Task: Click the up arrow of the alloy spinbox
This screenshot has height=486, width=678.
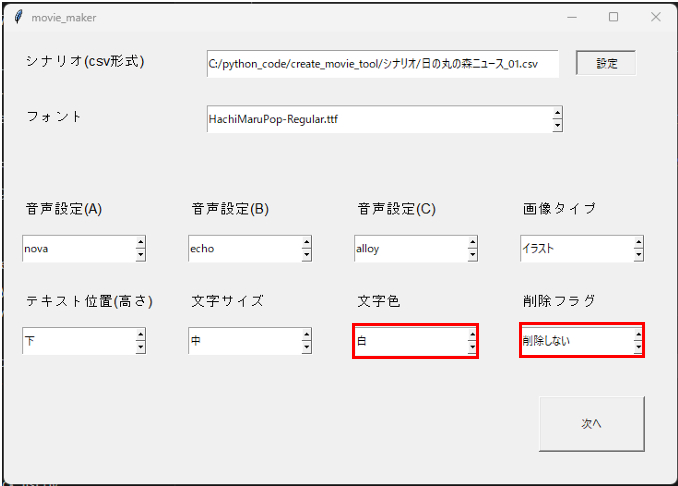Action: (473, 243)
